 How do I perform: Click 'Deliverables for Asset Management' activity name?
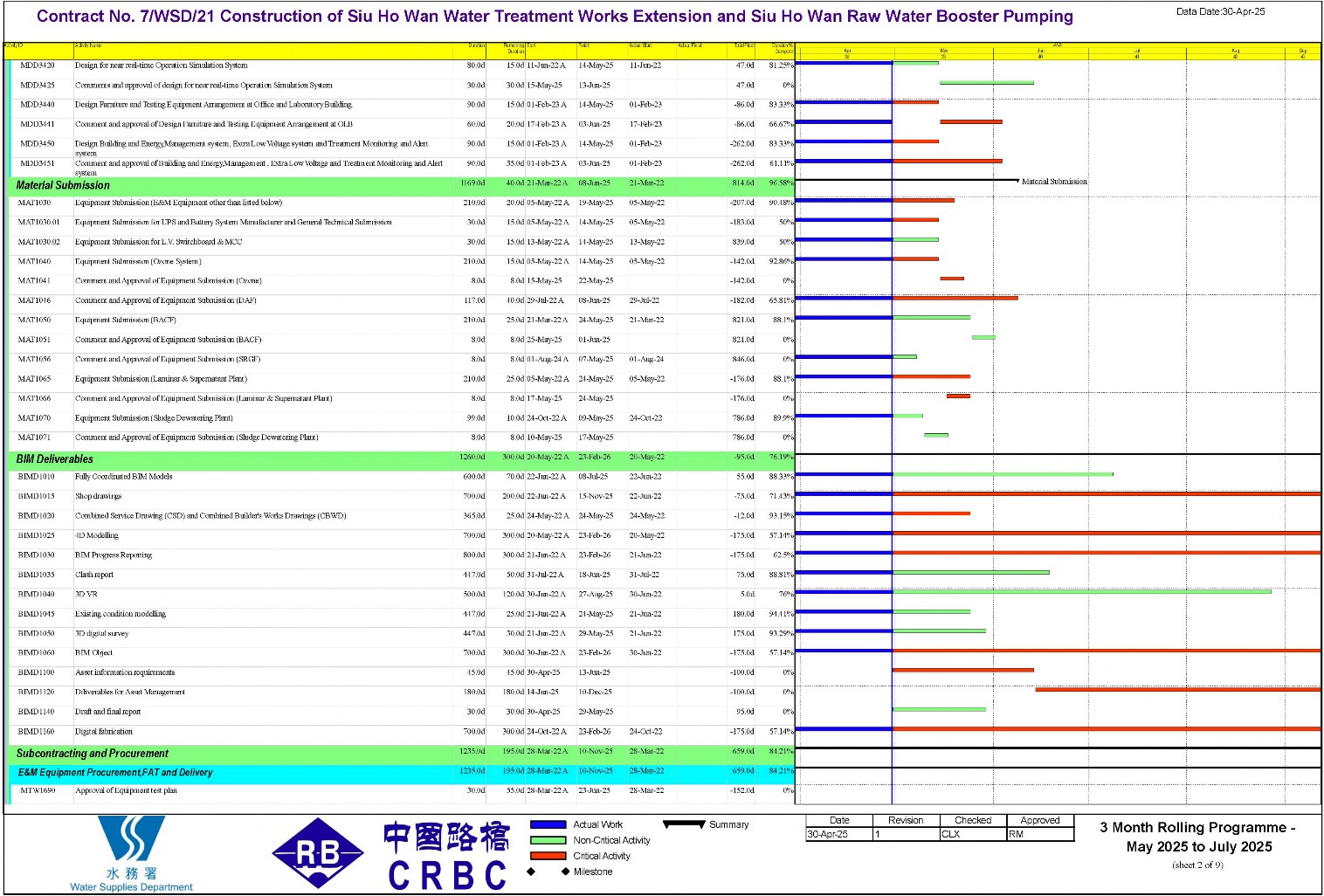point(130,692)
